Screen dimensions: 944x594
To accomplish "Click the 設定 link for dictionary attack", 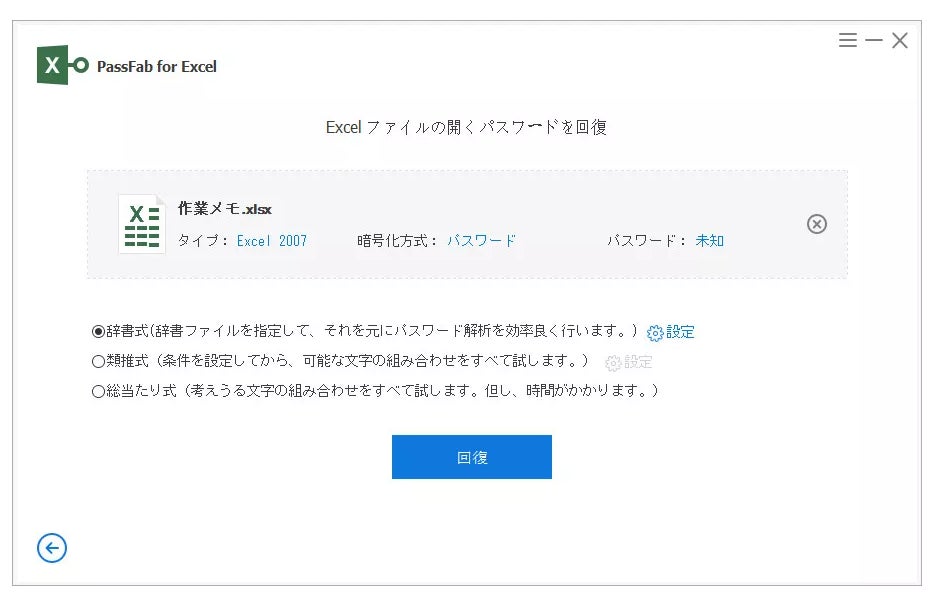I will coord(680,332).
